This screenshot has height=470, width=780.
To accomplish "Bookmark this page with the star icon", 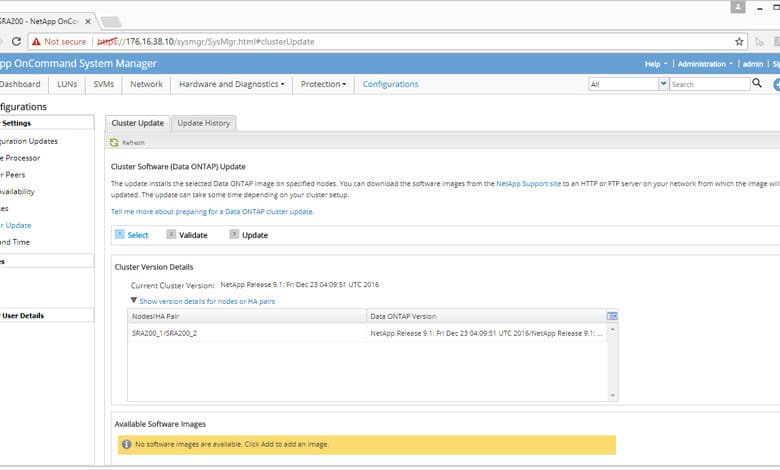I will pos(739,42).
